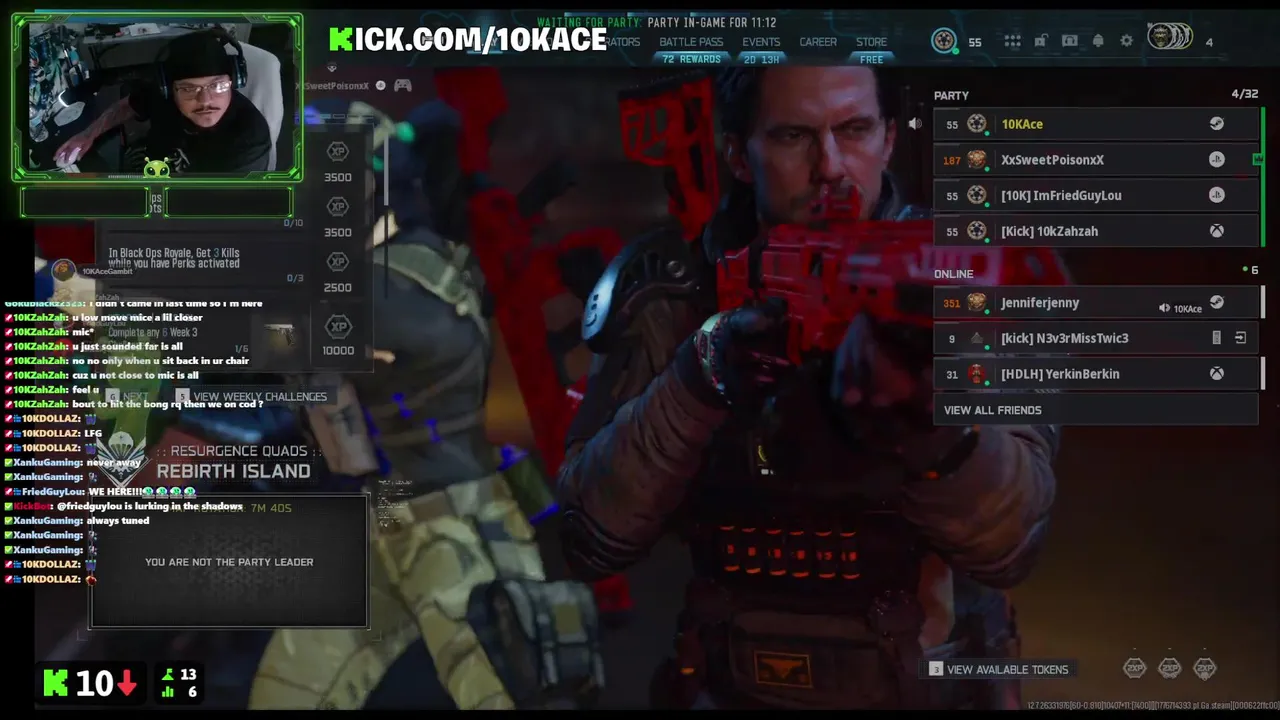Click the player level 55 emblem
This screenshot has height=720, width=1280.
pyautogui.click(x=944, y=41)
